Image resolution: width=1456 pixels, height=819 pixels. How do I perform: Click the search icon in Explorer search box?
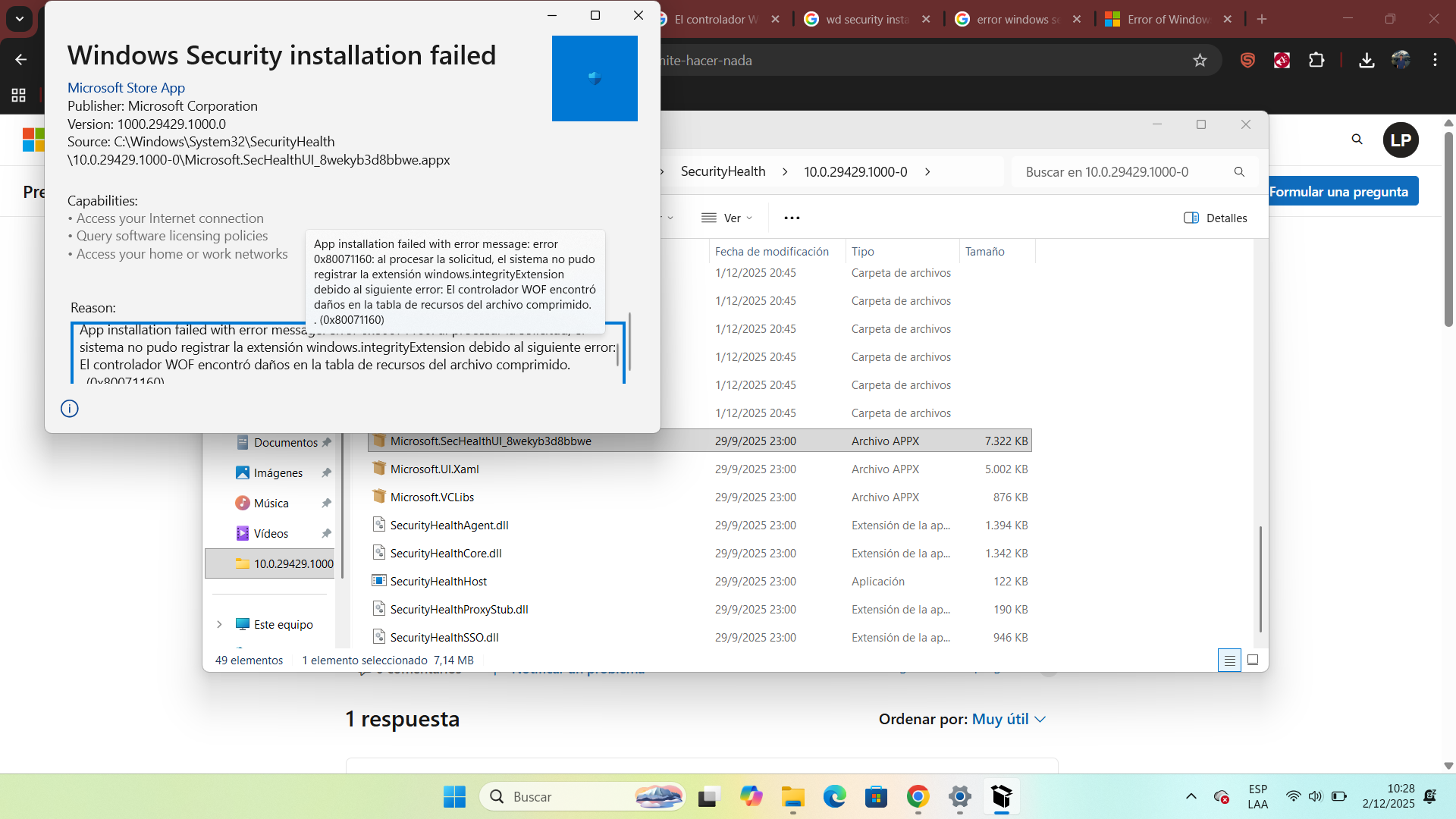coord(1239,172)
